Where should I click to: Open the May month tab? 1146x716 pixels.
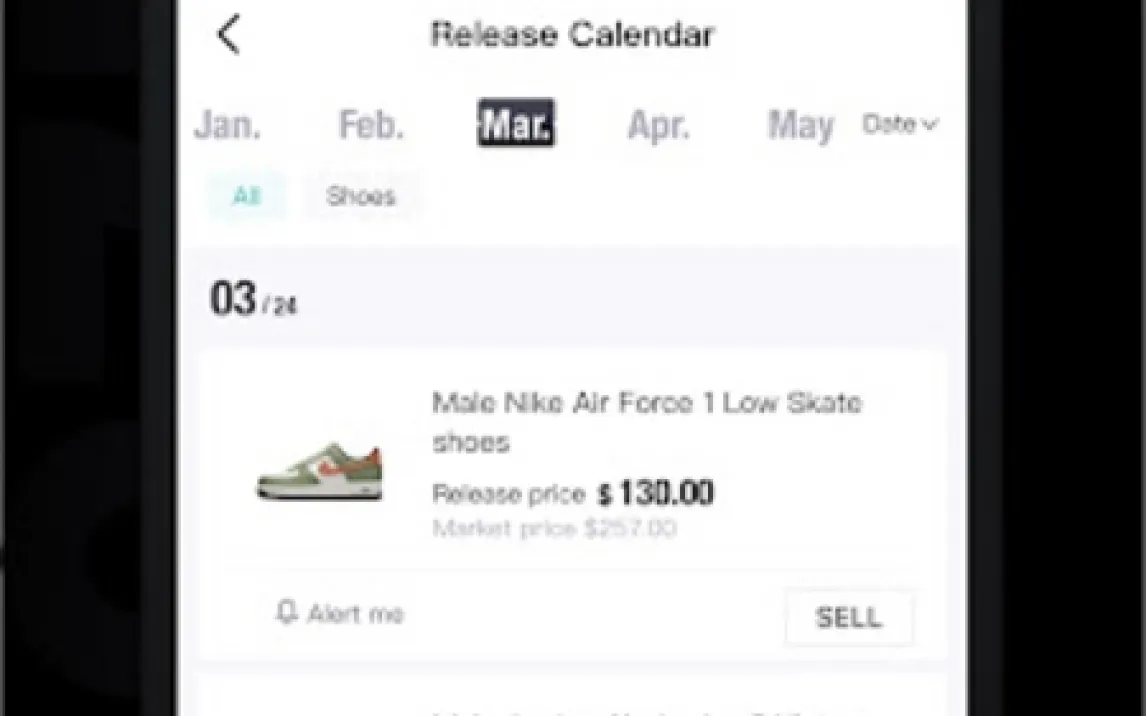800,125
